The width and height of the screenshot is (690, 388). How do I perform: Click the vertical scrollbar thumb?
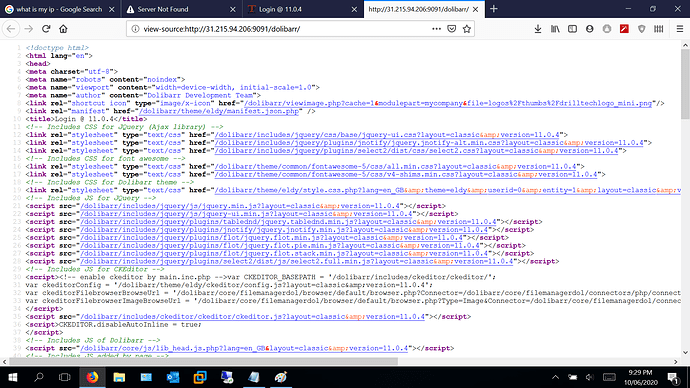[x=685, y=84]
